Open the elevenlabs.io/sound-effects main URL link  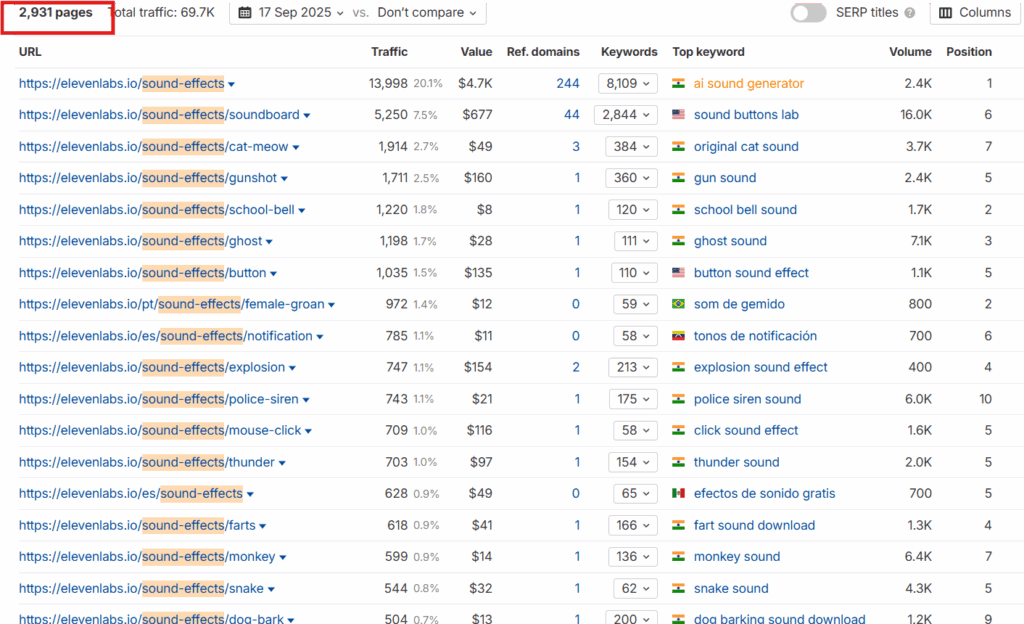[x=121, y=84]
